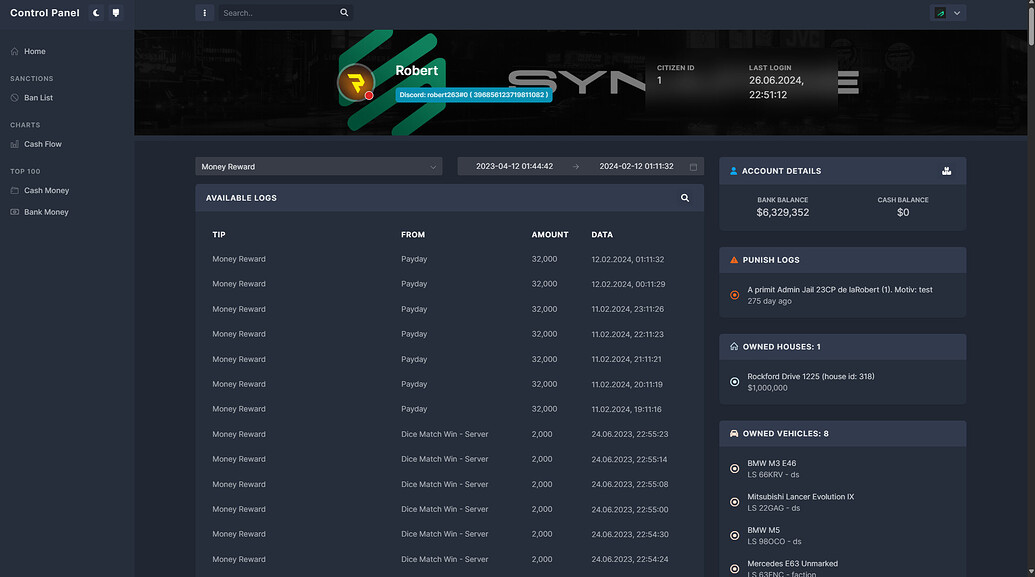Click the download icon on Account Details panel

point(947,170)
